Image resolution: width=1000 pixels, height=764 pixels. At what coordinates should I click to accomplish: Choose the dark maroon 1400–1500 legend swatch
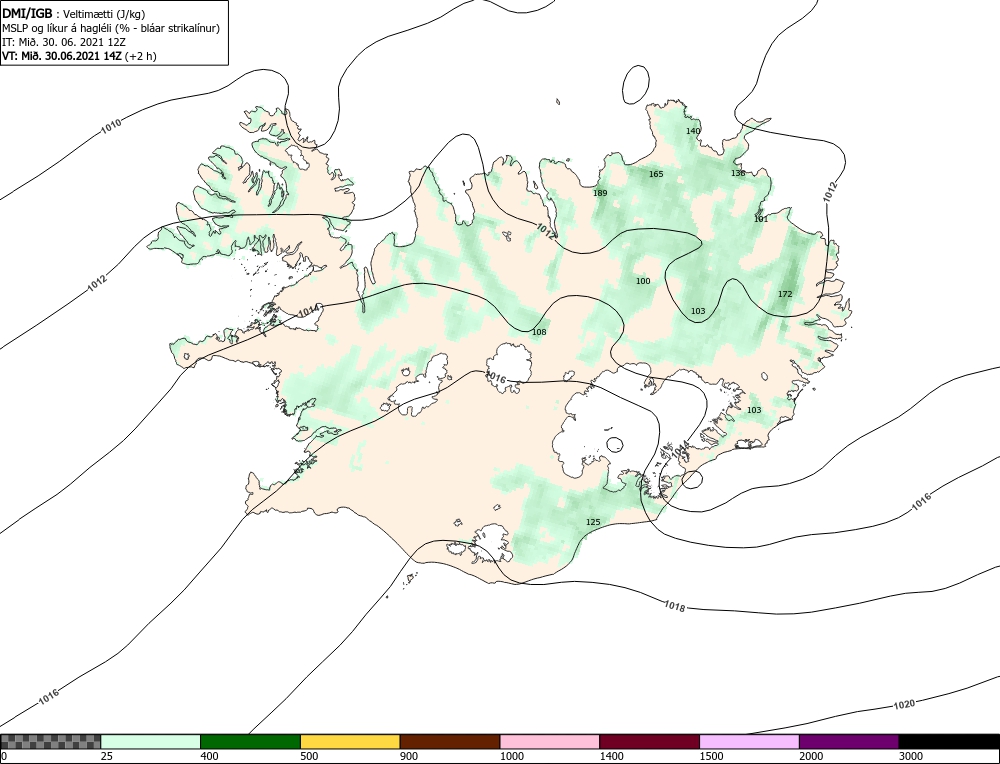(649, 742)
